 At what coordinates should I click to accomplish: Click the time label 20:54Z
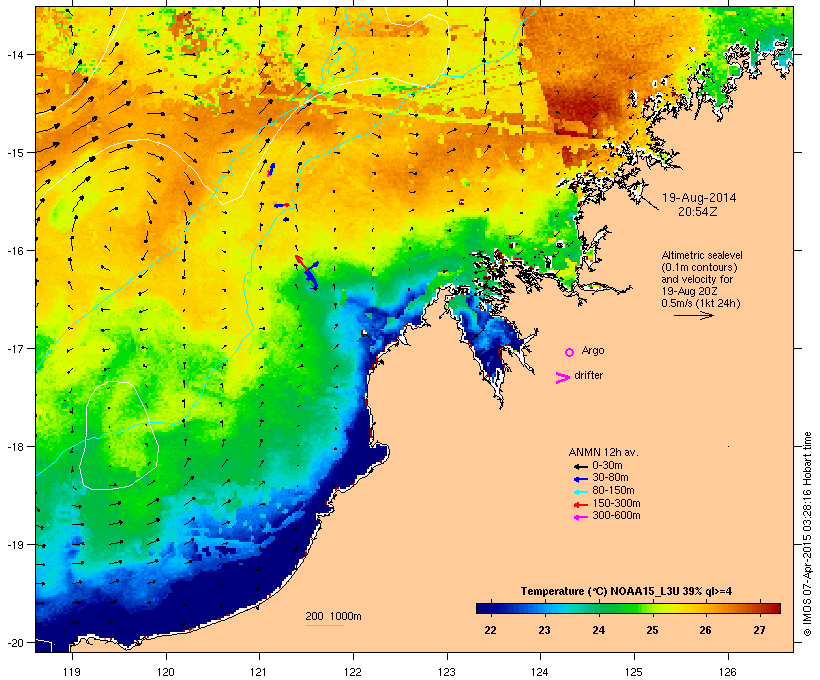698,212
